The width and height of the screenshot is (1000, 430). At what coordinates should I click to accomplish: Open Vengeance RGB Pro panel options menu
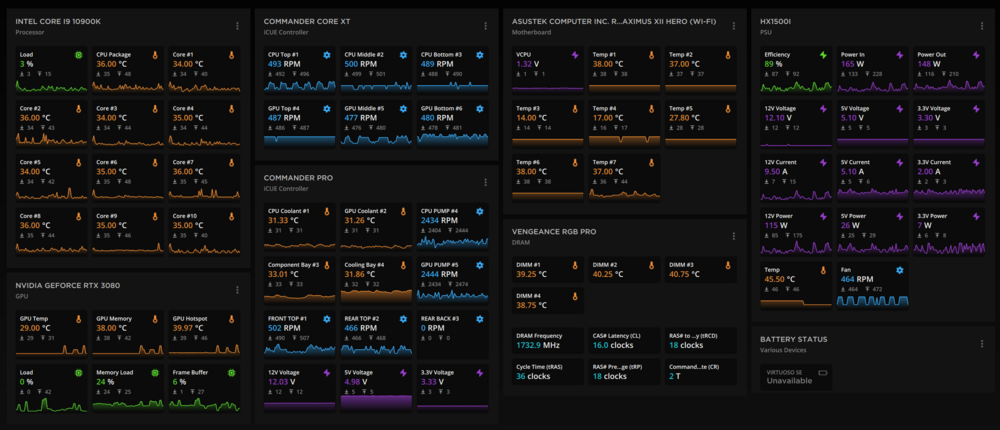tap(733, 237)
